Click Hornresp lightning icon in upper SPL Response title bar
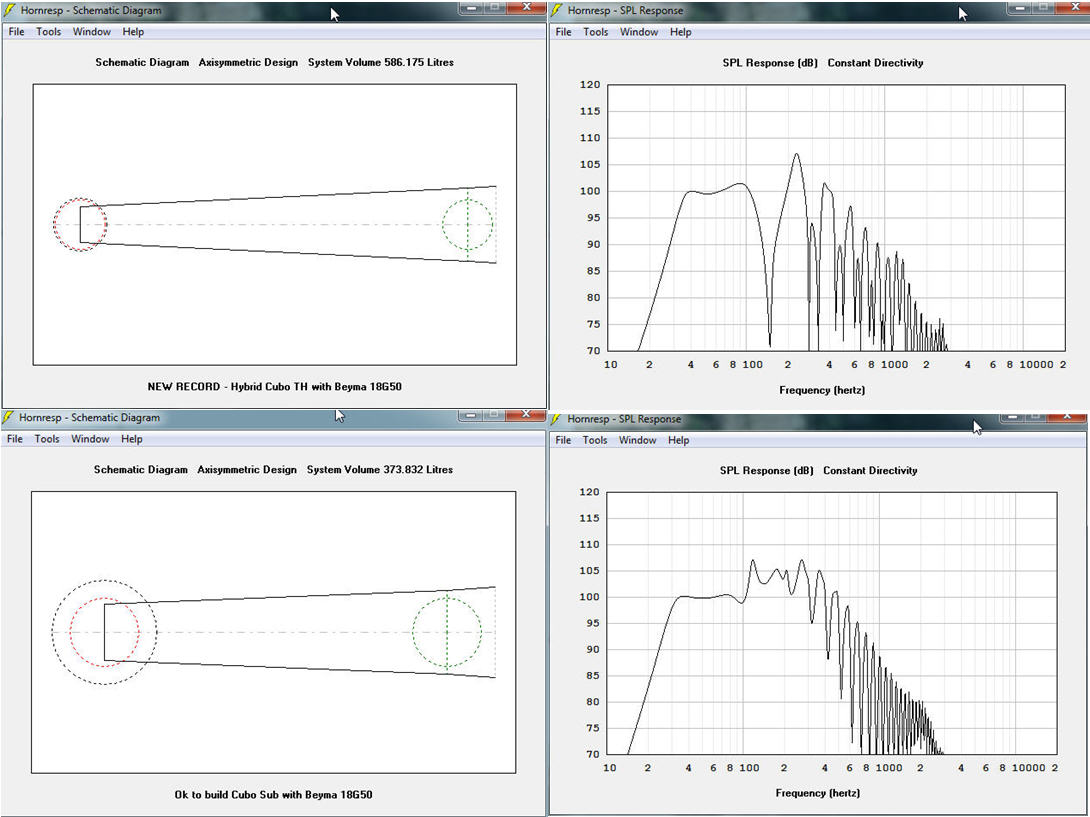The height and width of the screenshot is (817, 1090). 558,10
